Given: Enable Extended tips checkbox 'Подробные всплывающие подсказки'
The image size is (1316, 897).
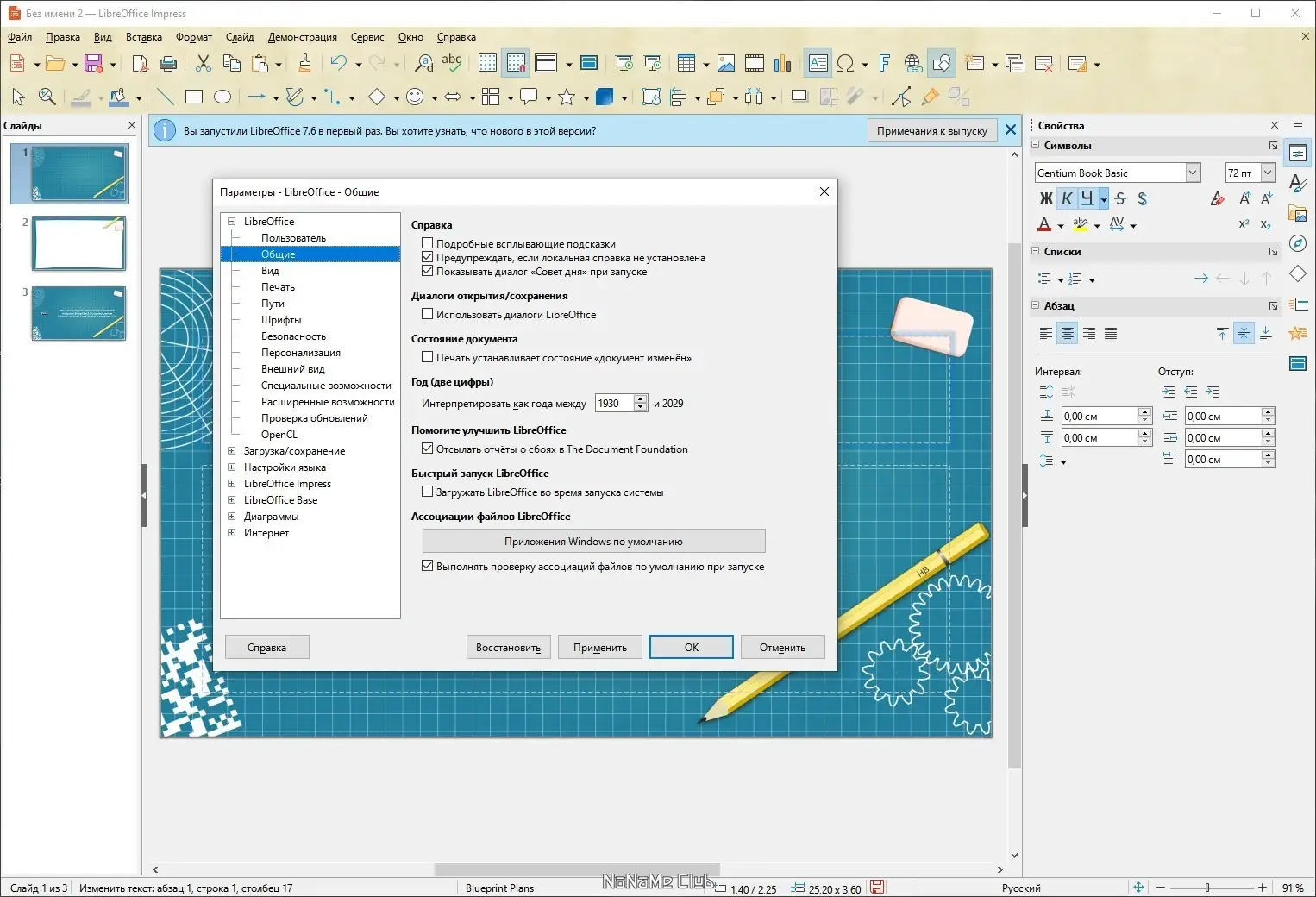Looking at the screenshot, I should pos(427,244).
